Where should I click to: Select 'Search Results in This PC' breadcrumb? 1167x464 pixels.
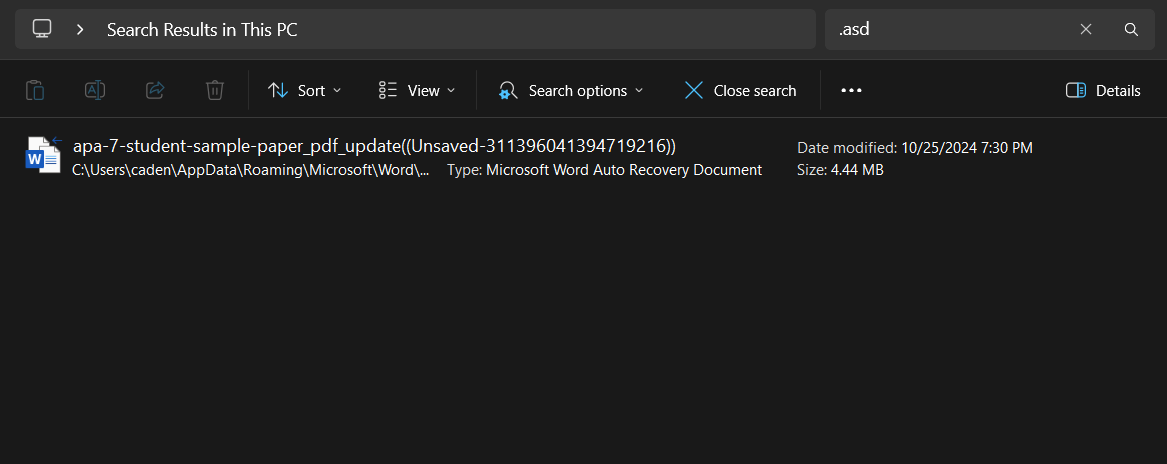click(x=202, y=29)
